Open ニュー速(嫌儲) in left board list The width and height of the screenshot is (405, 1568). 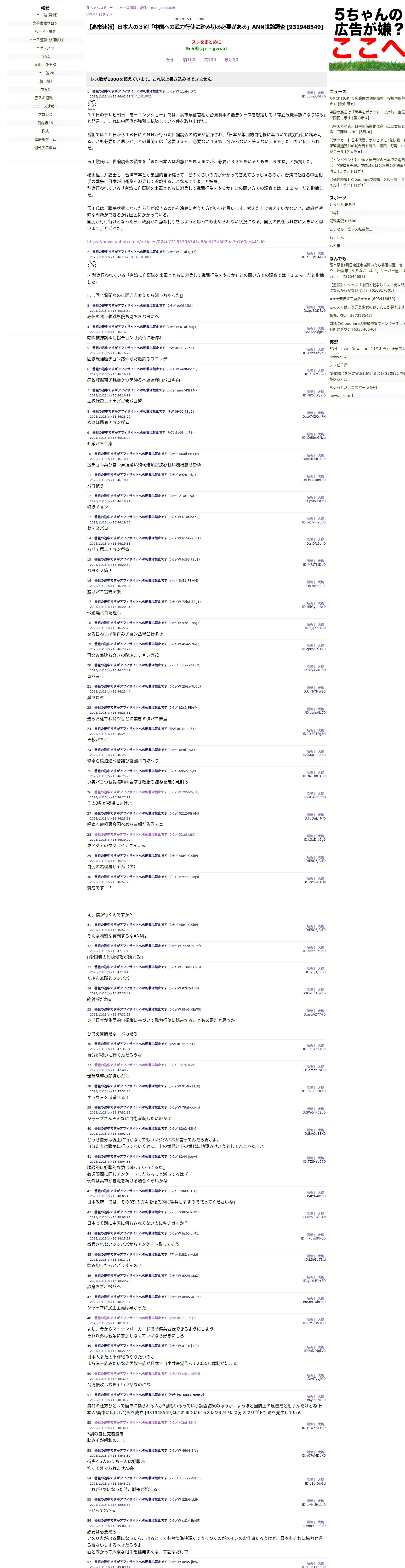[x=45, y=15]
